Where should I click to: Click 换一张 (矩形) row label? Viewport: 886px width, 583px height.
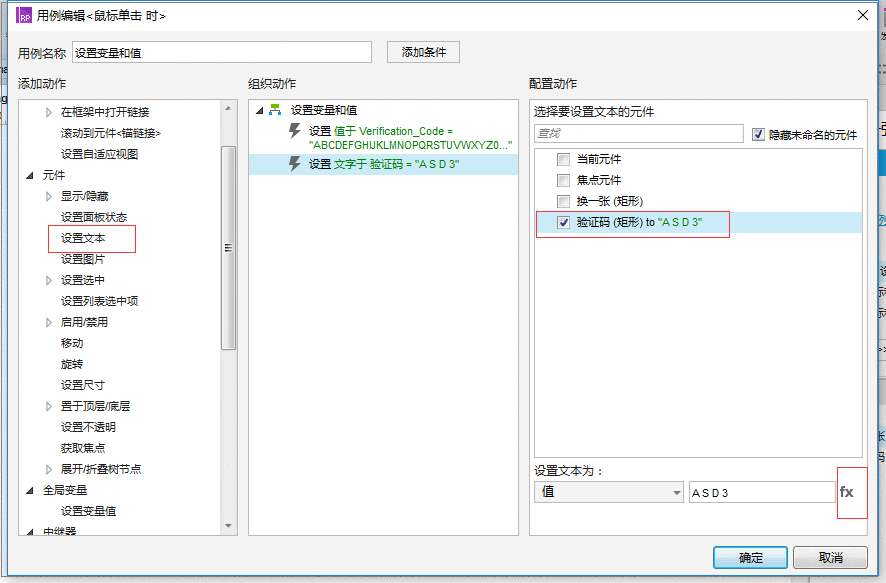(610, 201)
